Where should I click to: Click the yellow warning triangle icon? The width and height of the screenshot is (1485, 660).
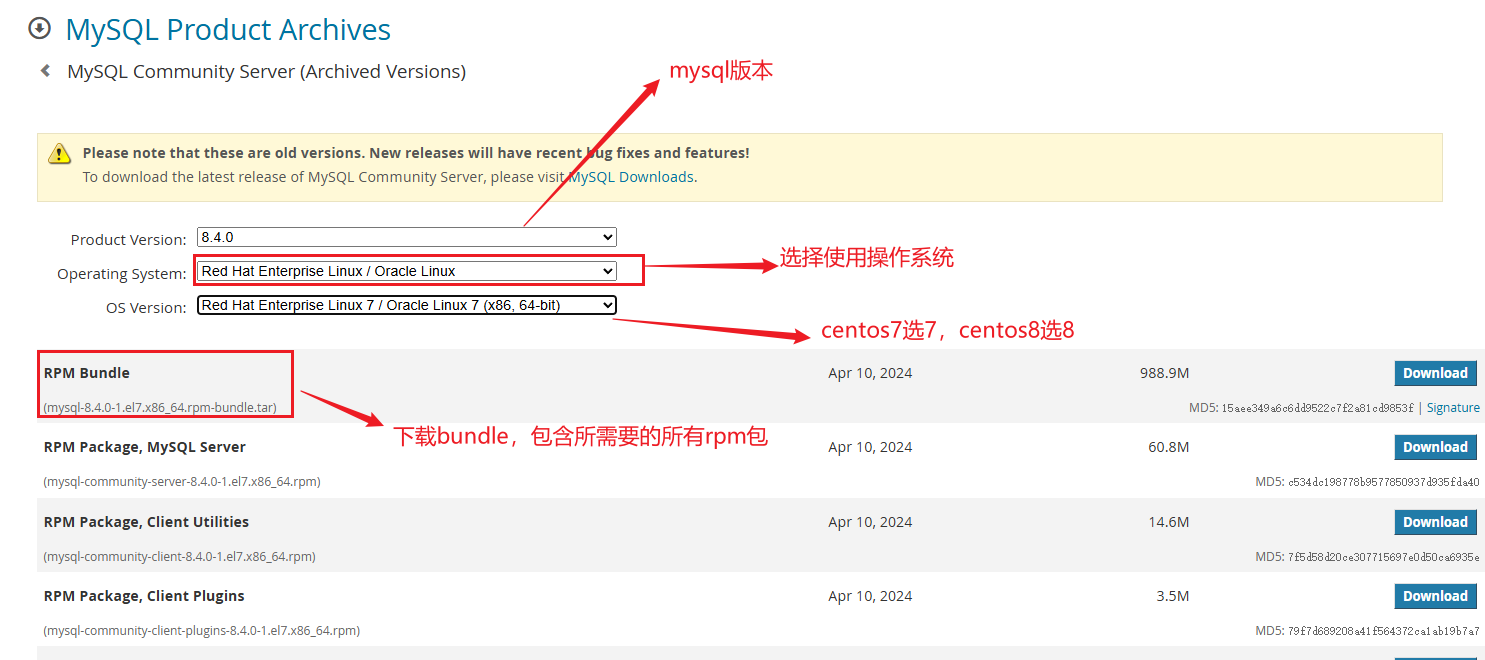pos(60,154)
